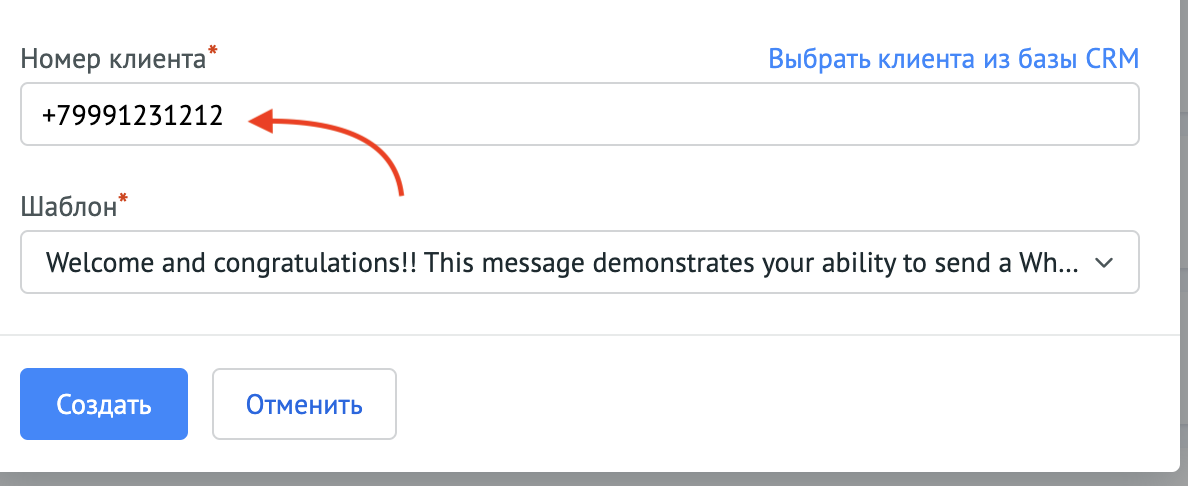Click the Создать button
1188x486 pixels.
tap(104, 404)
